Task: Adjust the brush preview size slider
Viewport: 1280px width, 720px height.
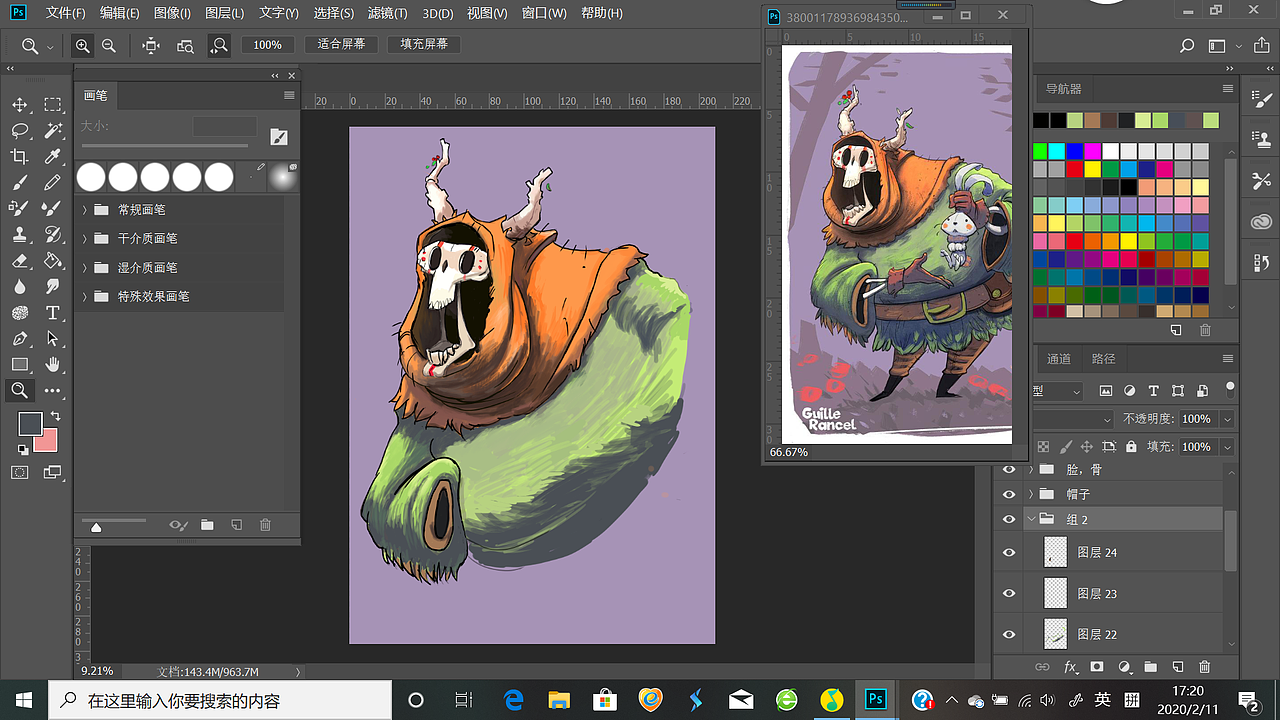Action: click(96, 527)
